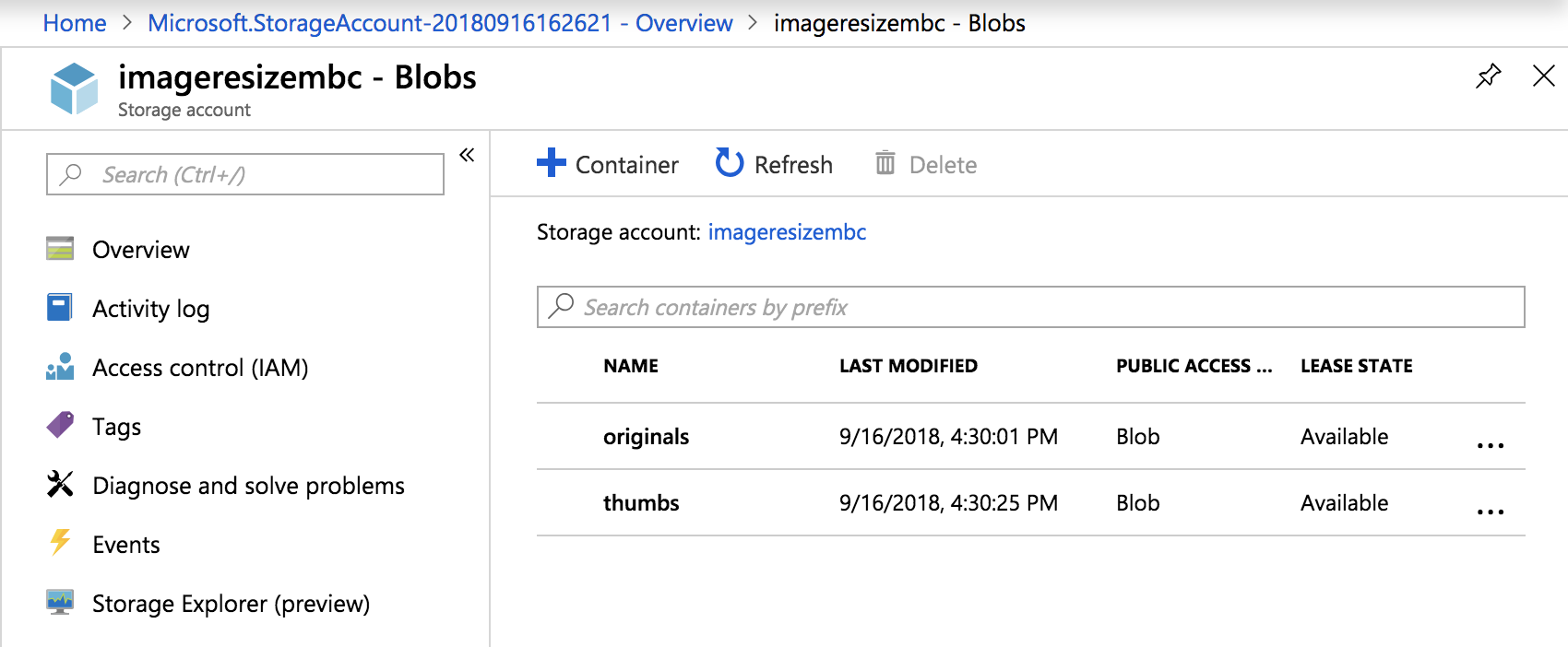
Task: Open more options for originals container
Action: click(x=1490, y=445)
